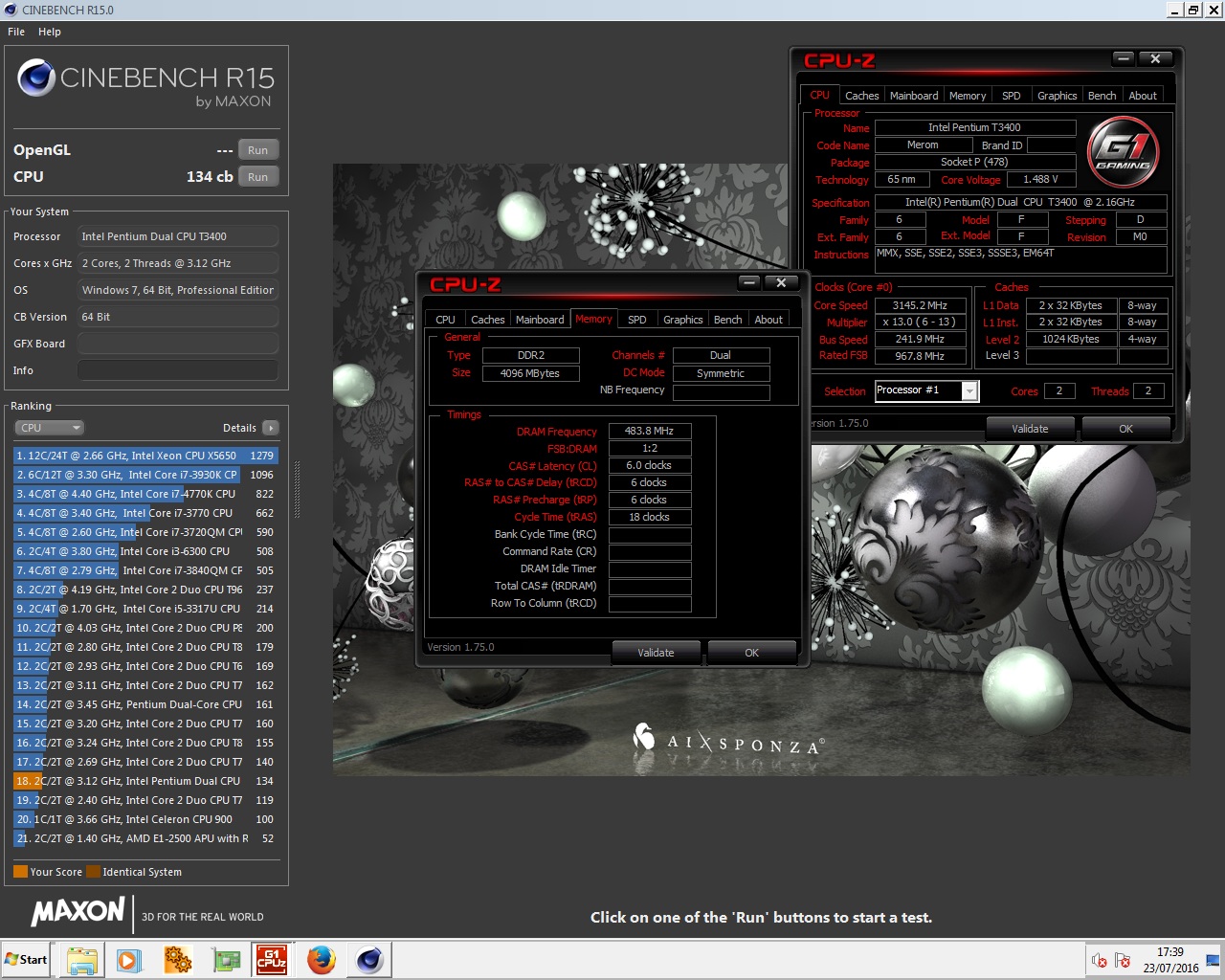Close the CPU-Z Memory window
This screenshot has height=980, width=1225.
coord(782,282)
